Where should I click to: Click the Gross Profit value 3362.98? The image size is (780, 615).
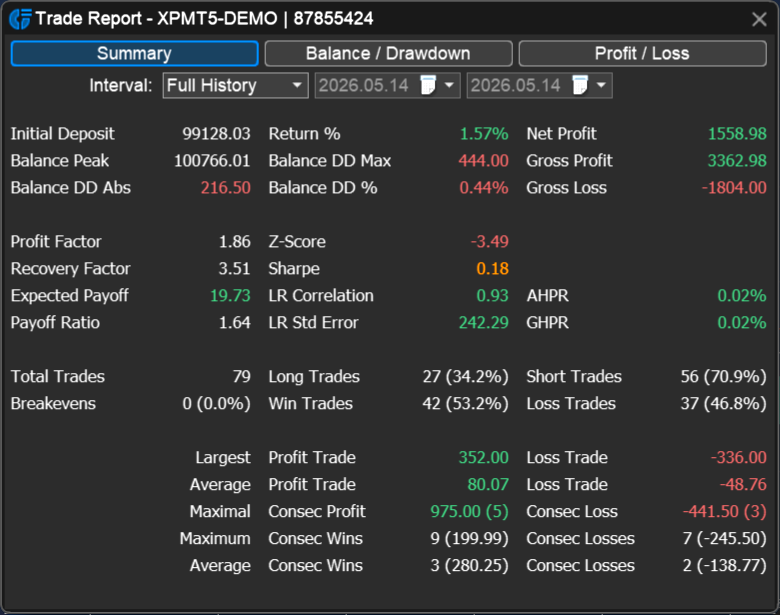tap(737, 161)
